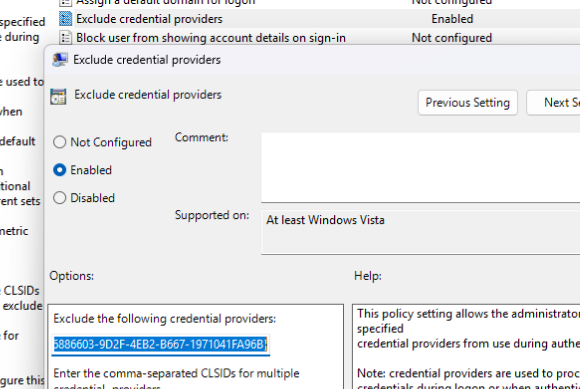Go to the Next Setting

554,102
